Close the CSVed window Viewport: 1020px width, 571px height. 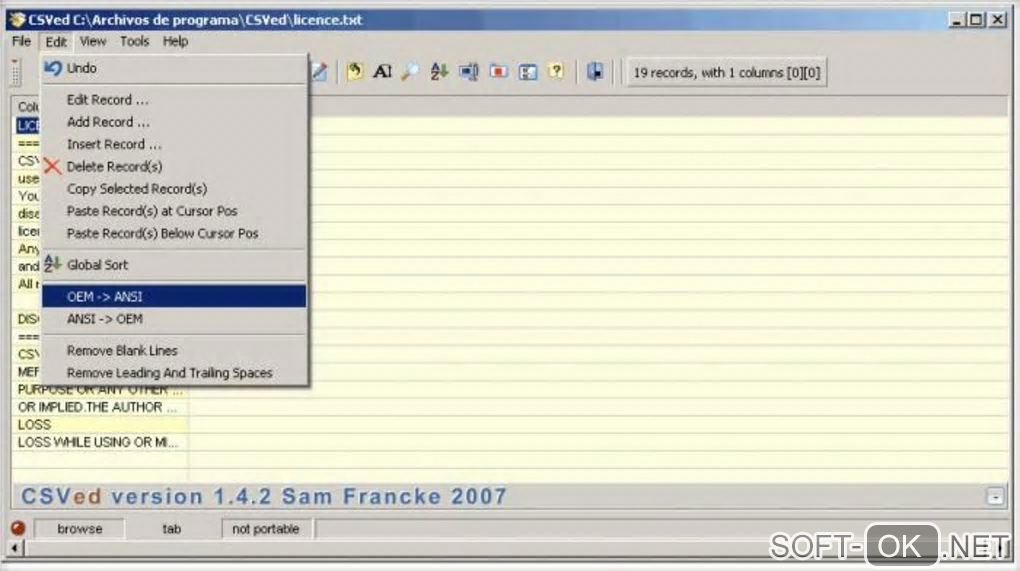997,20
